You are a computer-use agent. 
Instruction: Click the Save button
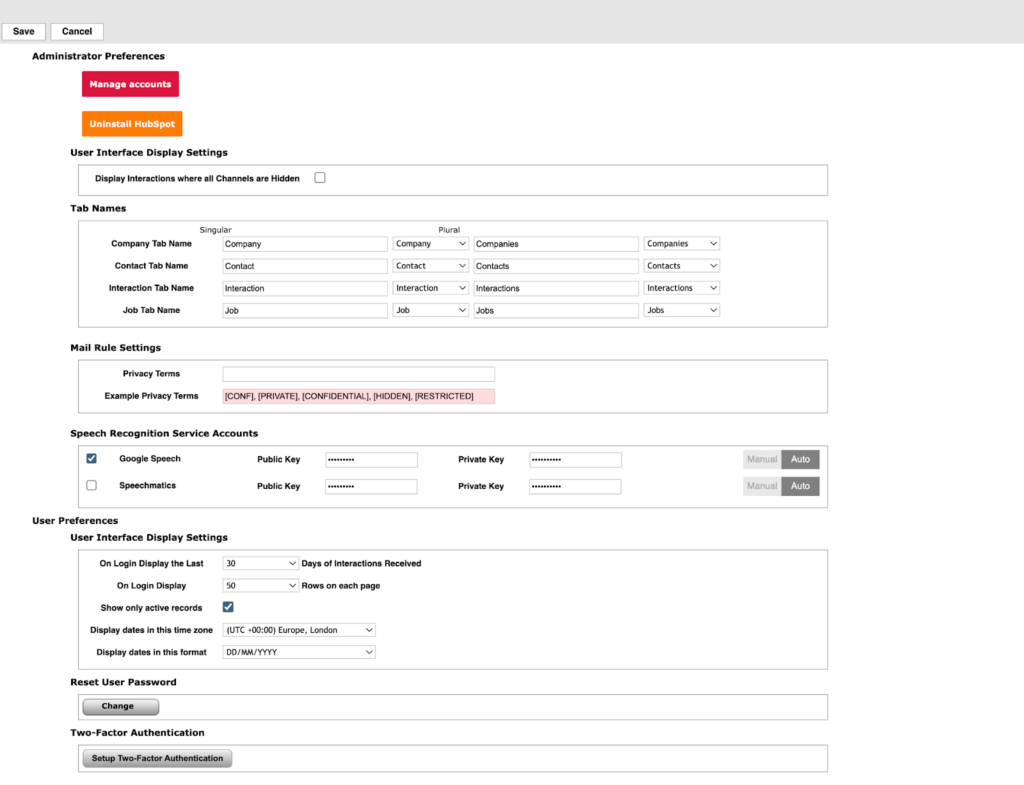[x=23, y=32]
